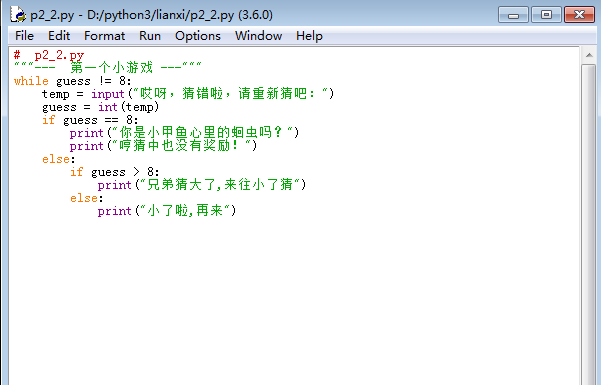Viewport: 601px width, 385px height.
Task: Click the scrollbar up arrow
Action: coord(589,56)
